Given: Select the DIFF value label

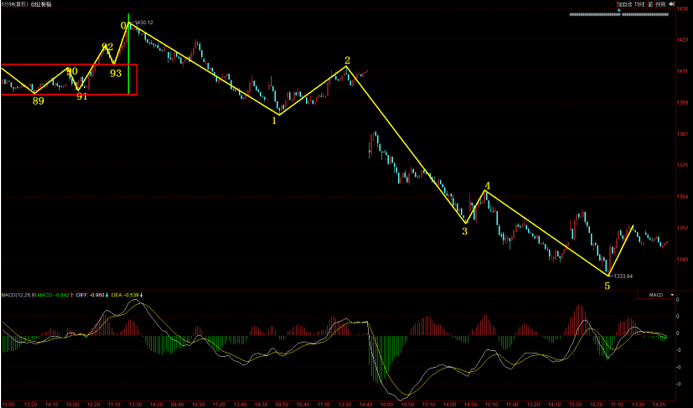Looking at the screenshot, I should (x=91, y=295).
